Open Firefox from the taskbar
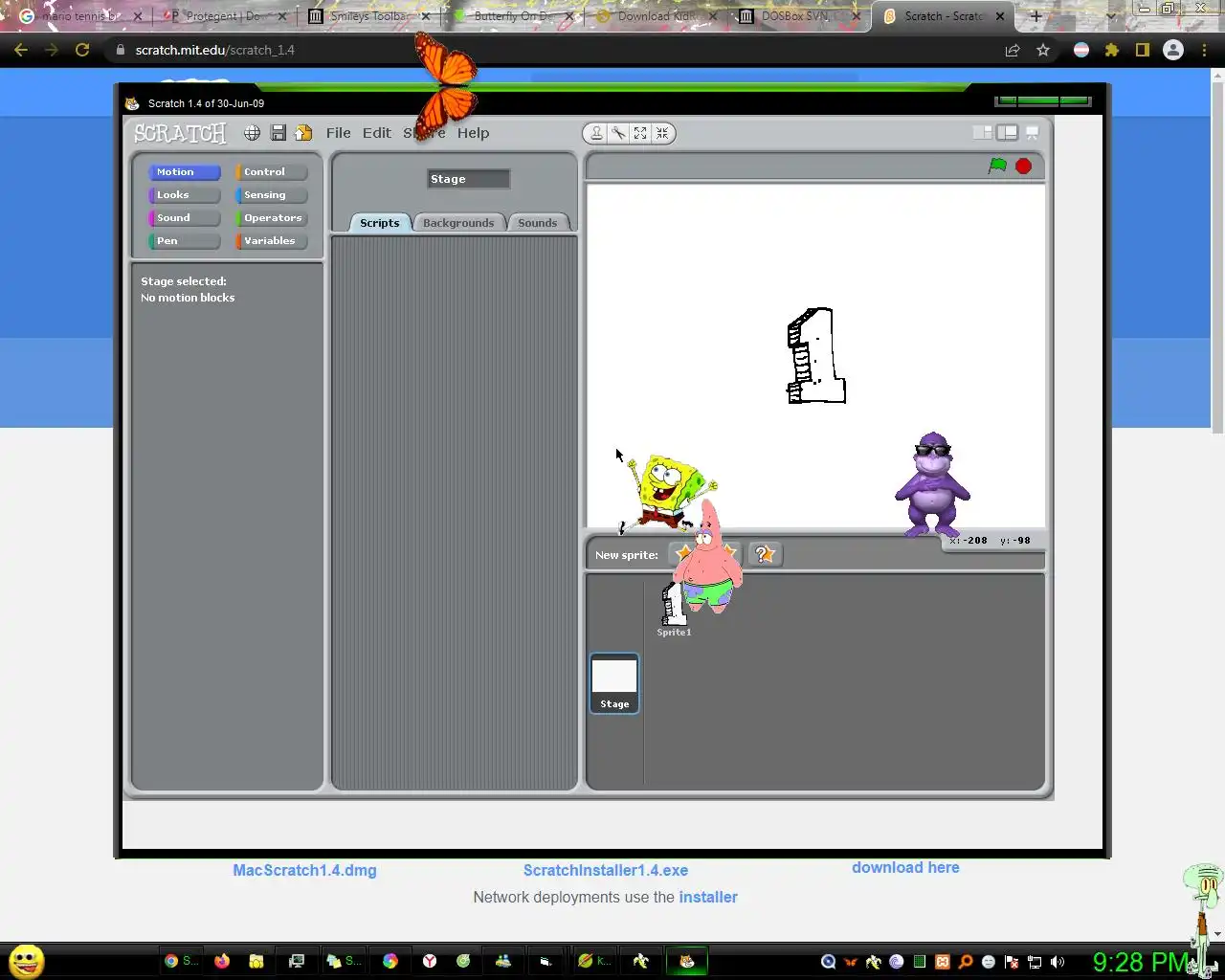 pyautogui.click(x=222, y=961)
